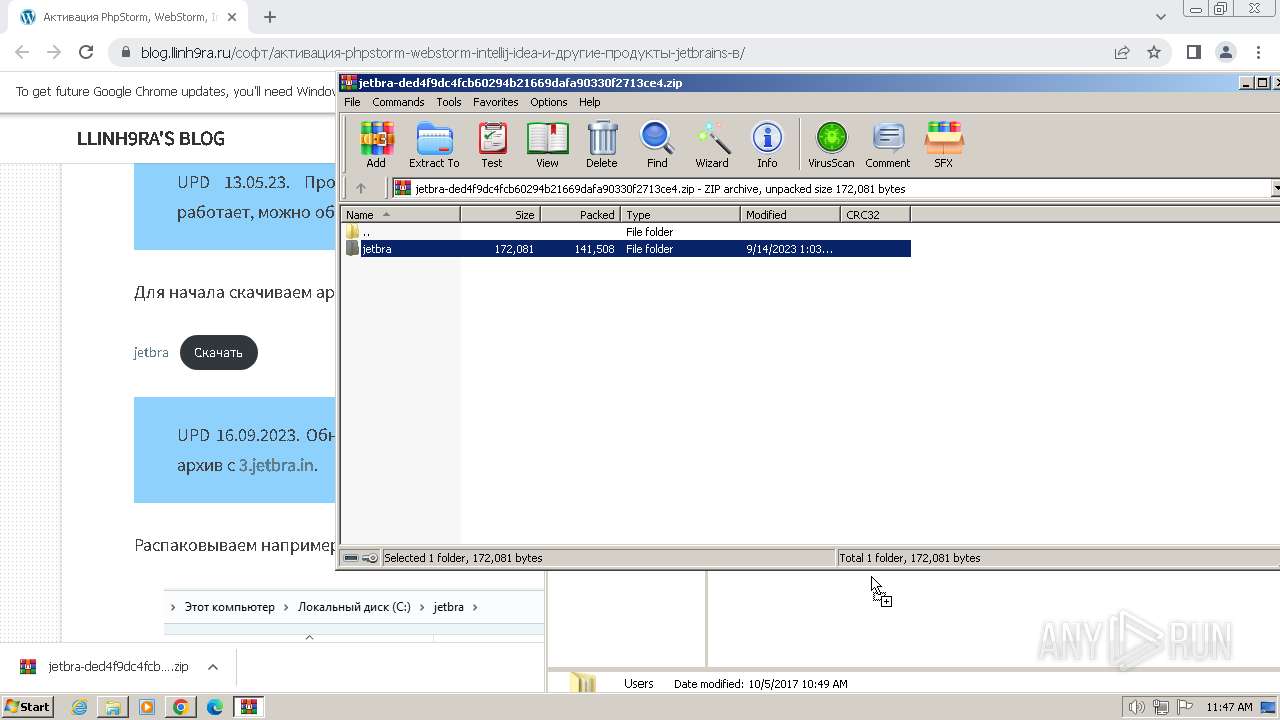Click the taskbar clock showing 11:47 AM

click(x=1229, y=707)
